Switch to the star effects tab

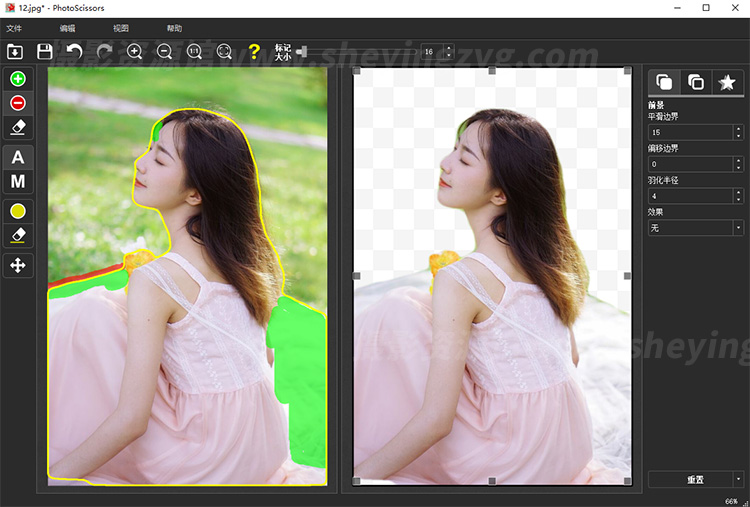coord(726,83)
